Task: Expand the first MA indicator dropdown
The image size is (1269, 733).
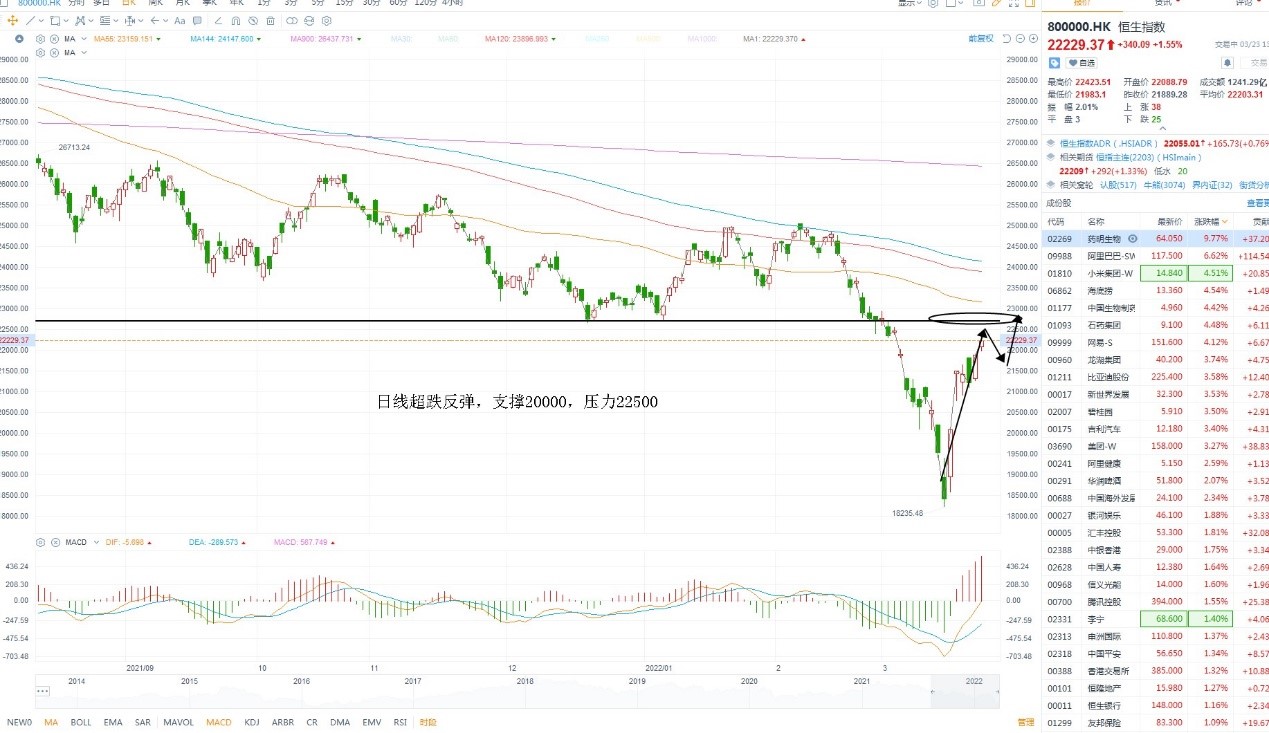Action: coord(84,39)
